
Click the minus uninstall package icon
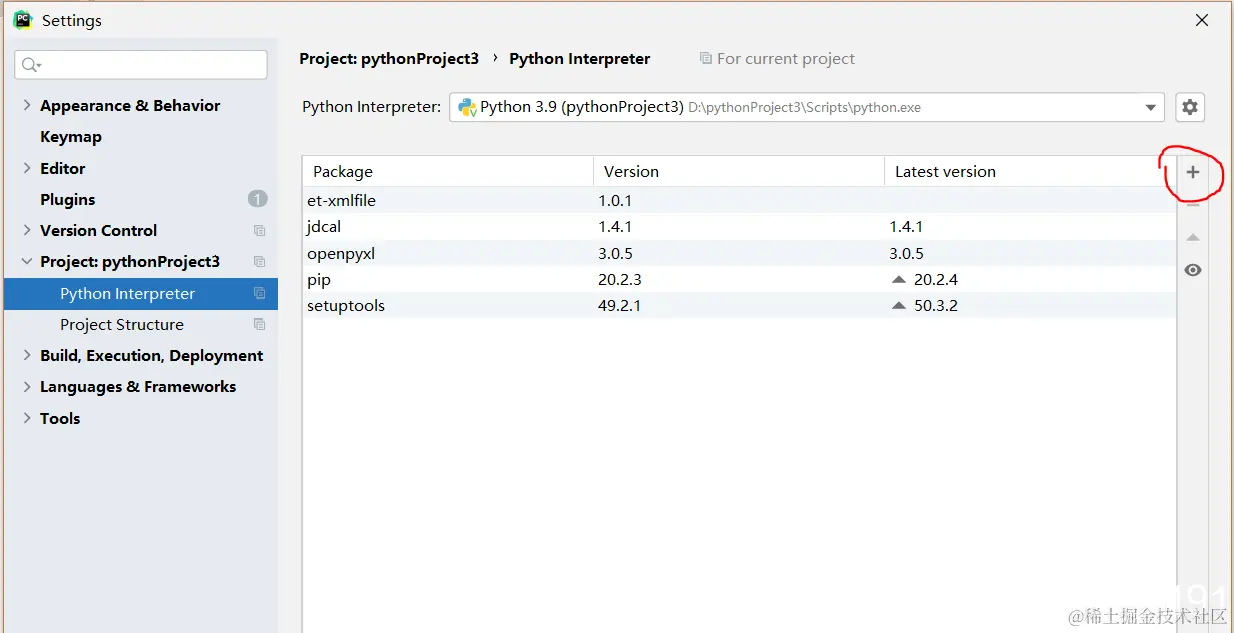click(x=1192, y=204)
